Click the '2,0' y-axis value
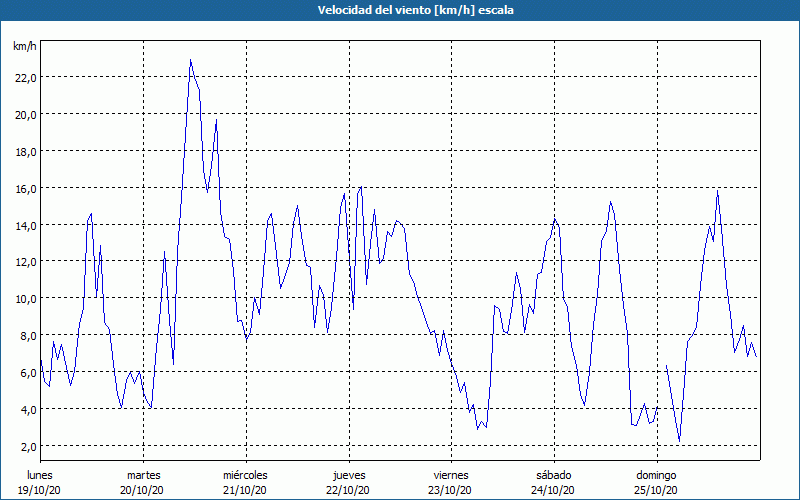This screenshot has height=500, width=800. click(x=28, y=447)
